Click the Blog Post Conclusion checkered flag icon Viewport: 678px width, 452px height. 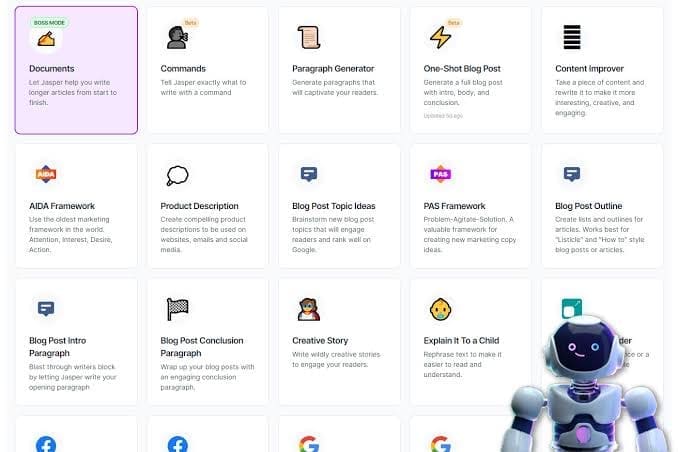tap(177, 309)
